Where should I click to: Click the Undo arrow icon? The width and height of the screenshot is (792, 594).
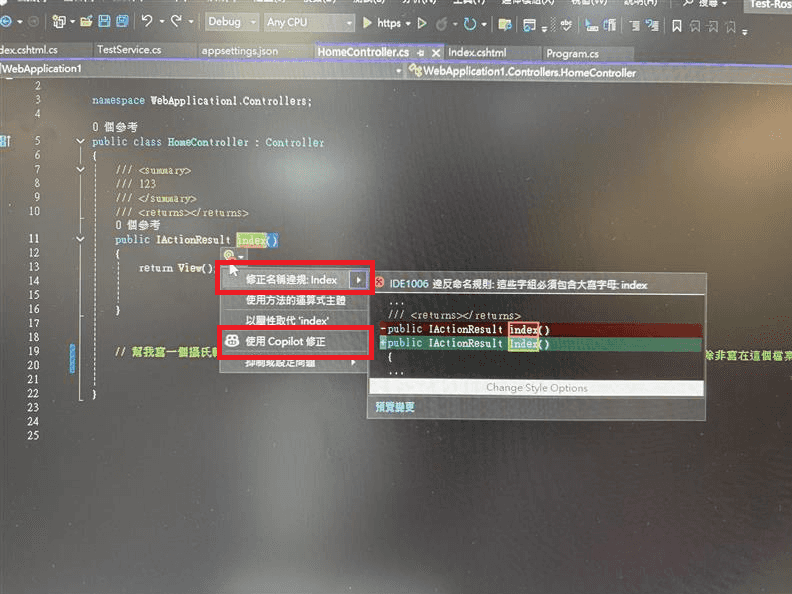[147, 21]
